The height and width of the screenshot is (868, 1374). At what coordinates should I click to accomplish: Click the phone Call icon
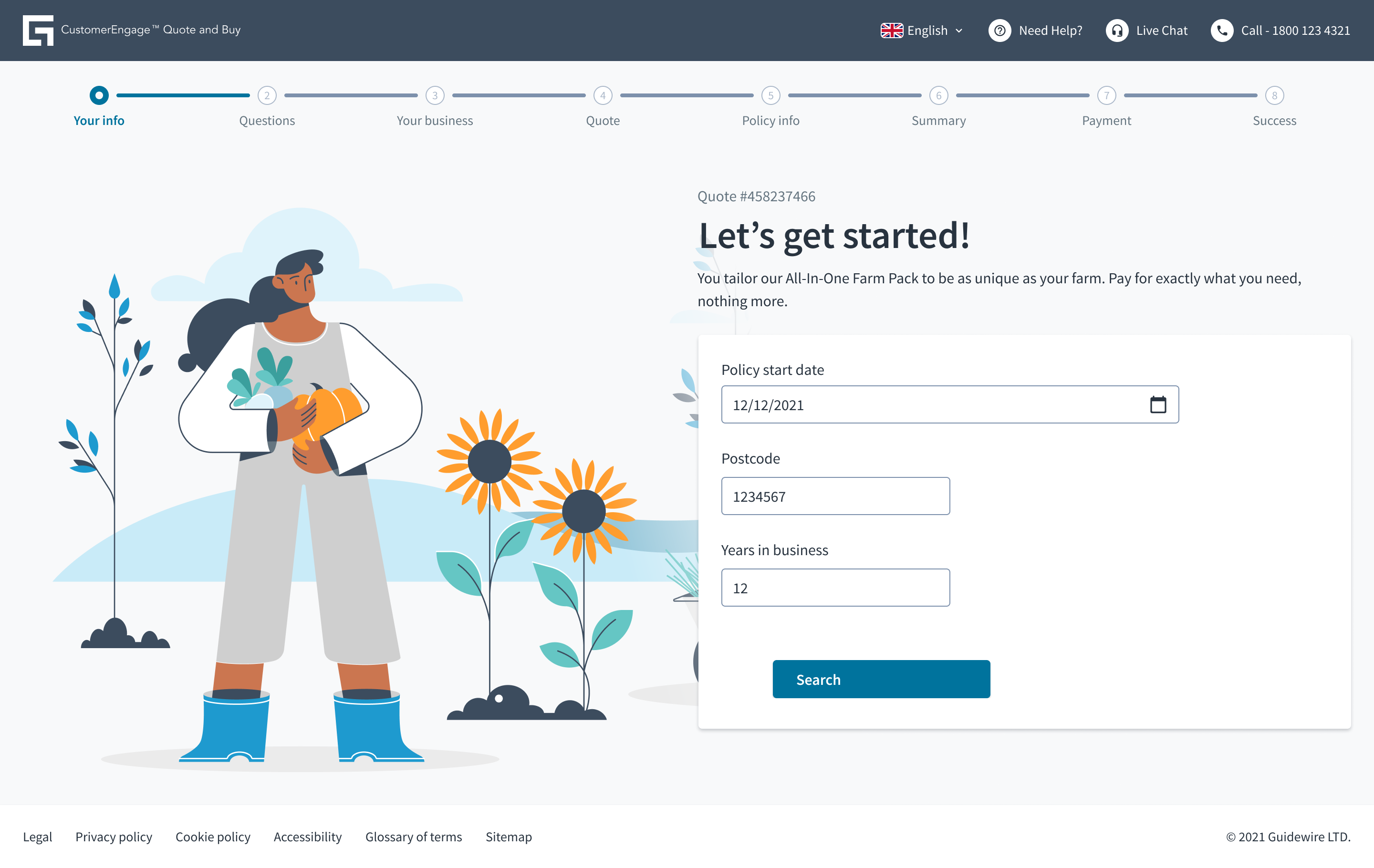[1221, 30]
